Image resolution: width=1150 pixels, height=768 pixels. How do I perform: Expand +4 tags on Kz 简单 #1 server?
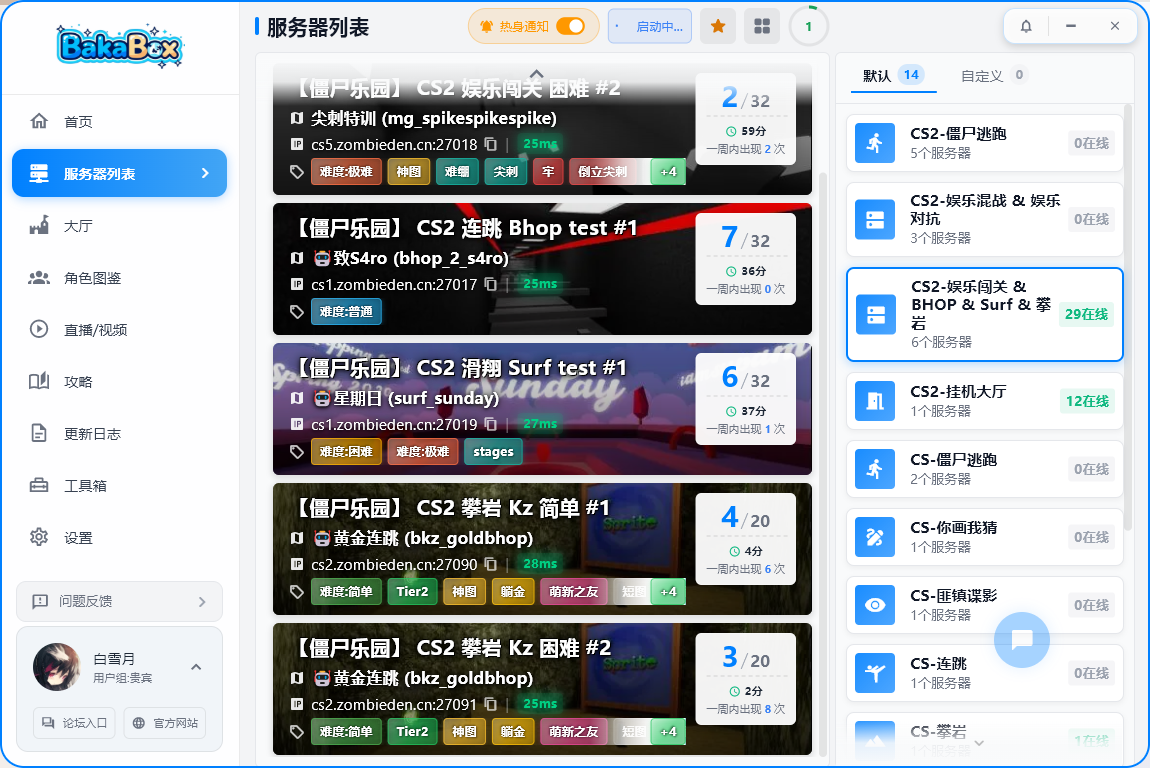pos(668,591)
